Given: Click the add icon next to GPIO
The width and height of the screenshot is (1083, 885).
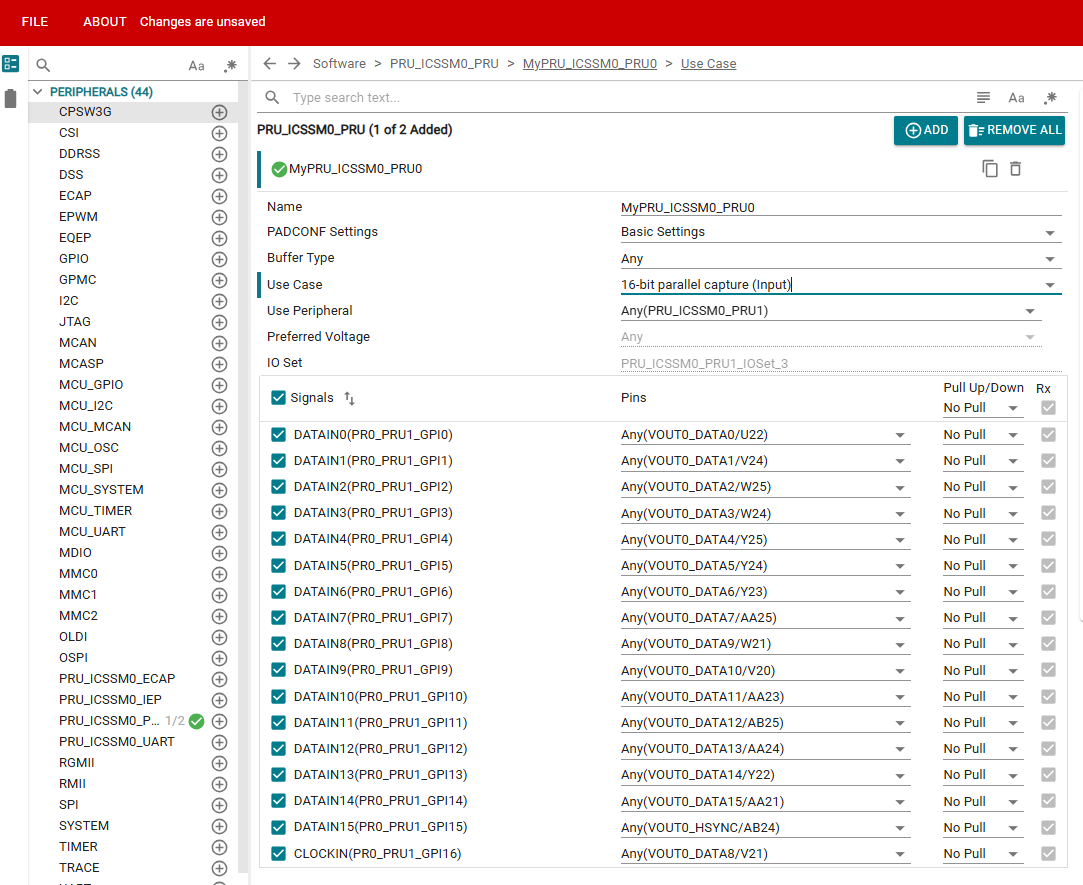Looking at the screenshot, I should (220, 259).
